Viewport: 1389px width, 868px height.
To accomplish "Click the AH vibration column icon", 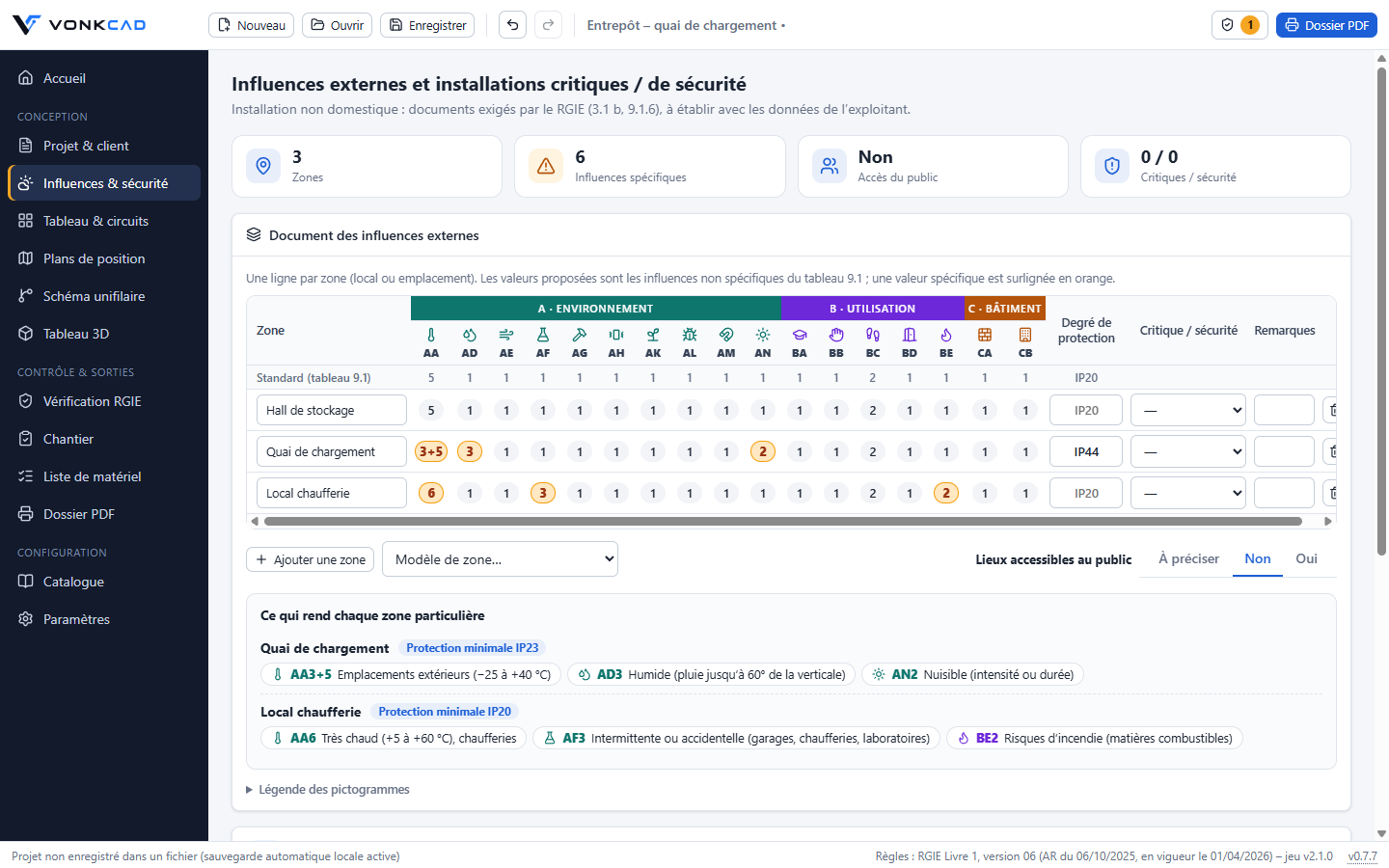I will [x=616, y=335].
